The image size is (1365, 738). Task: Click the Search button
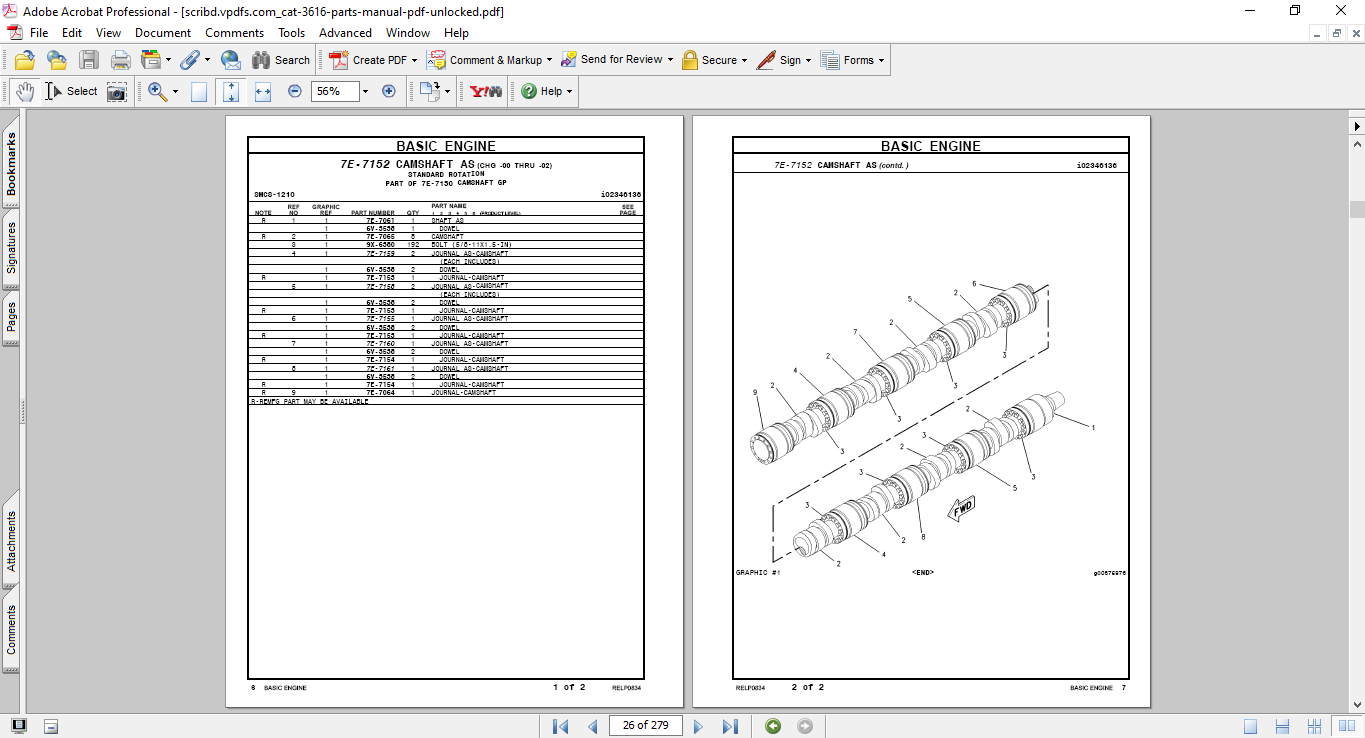coord(281,60)
